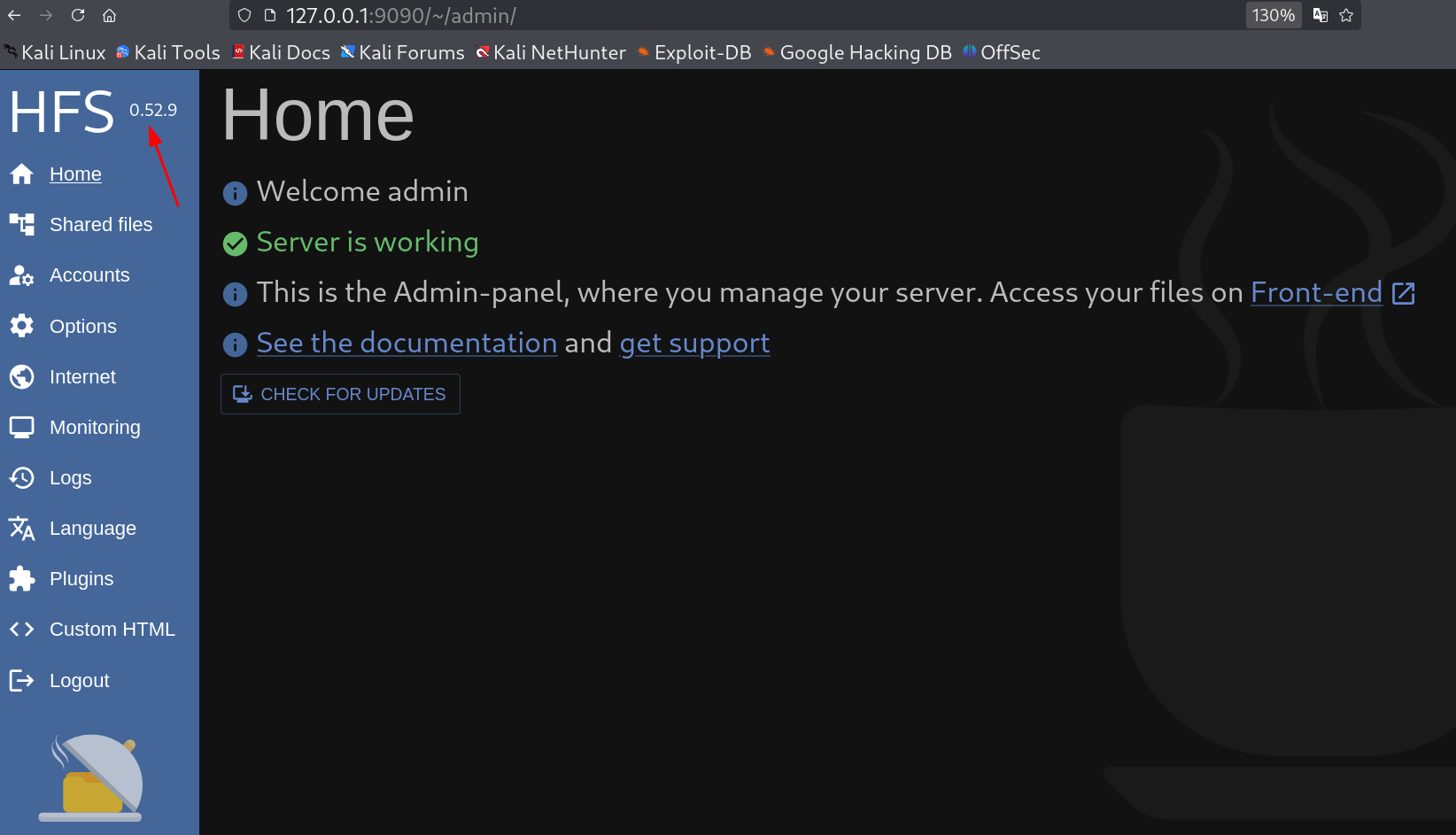Click the CHECK FOR UPDATES button
The image size is (1456, 835).
click(x=340, y=394)
